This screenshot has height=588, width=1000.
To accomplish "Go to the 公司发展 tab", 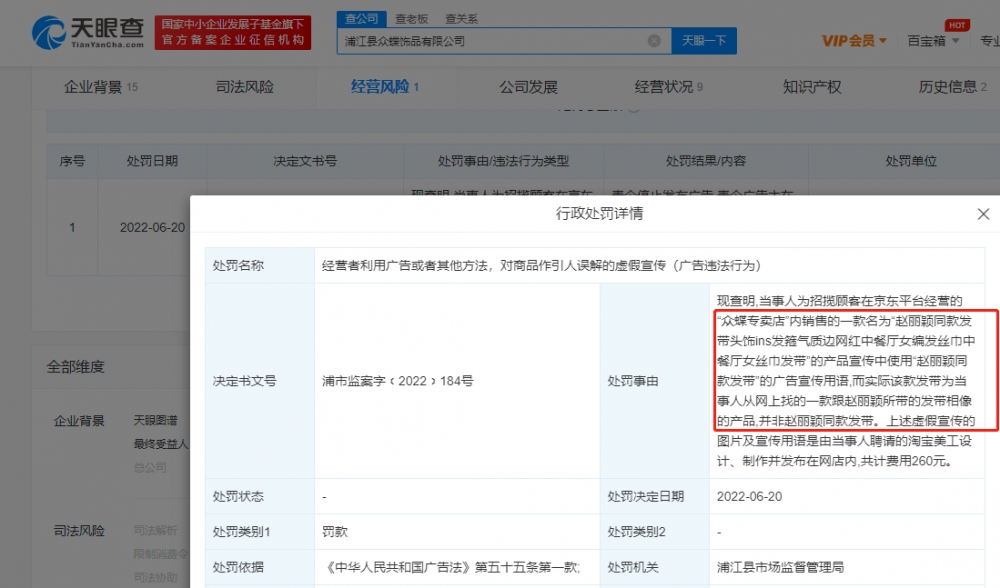I will tap(528, 87).
